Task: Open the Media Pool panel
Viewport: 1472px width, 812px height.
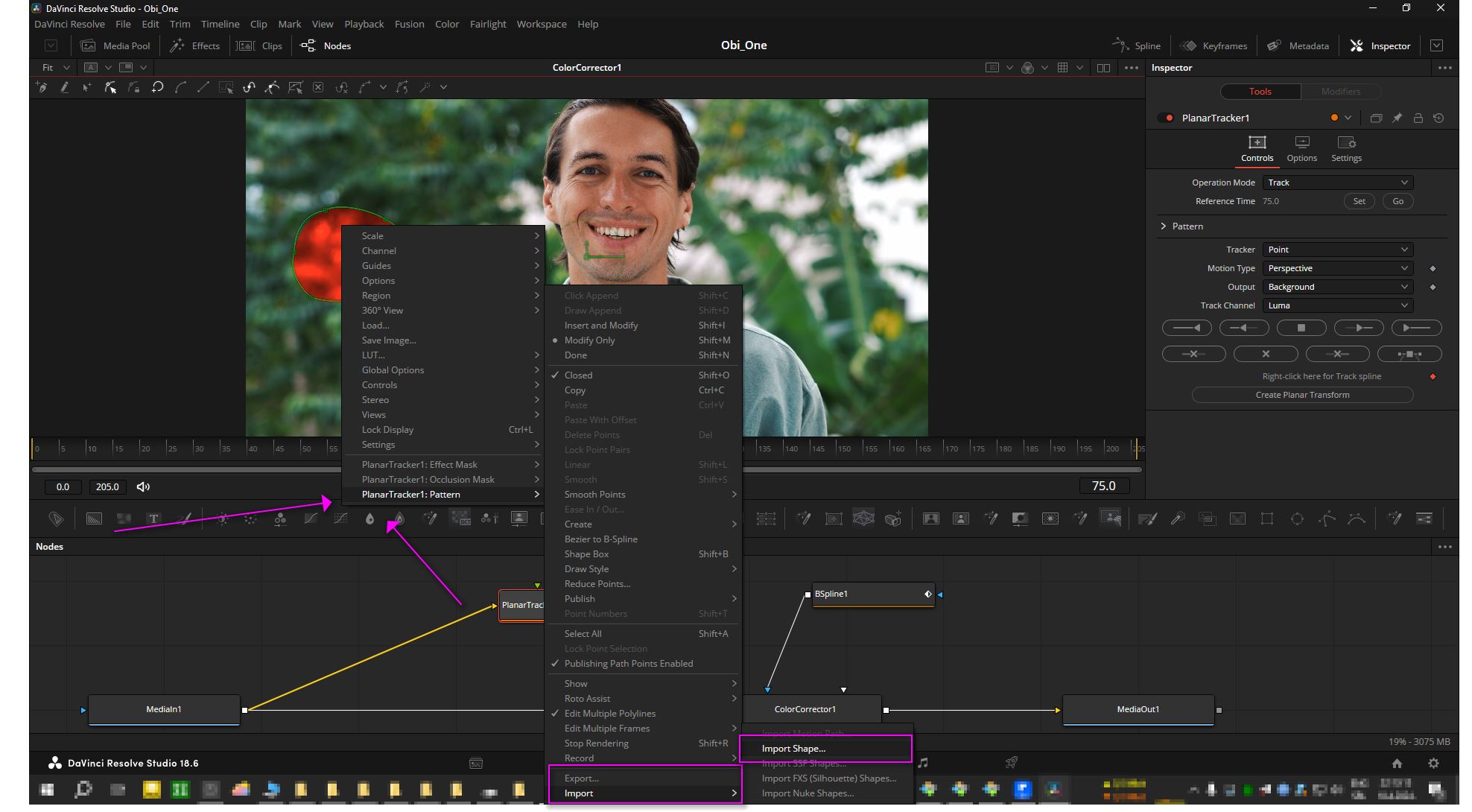Action: coord(115,45)
